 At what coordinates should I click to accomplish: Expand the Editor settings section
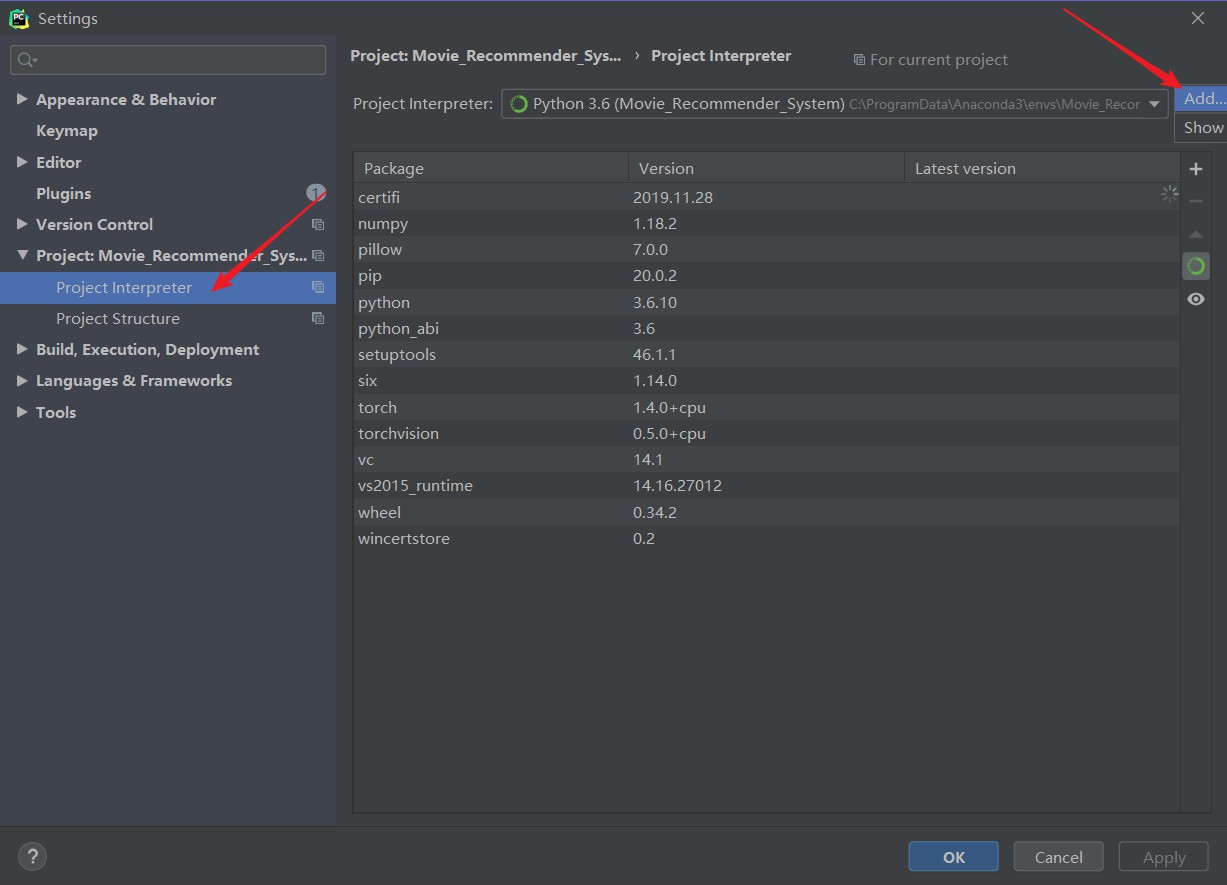22,162
